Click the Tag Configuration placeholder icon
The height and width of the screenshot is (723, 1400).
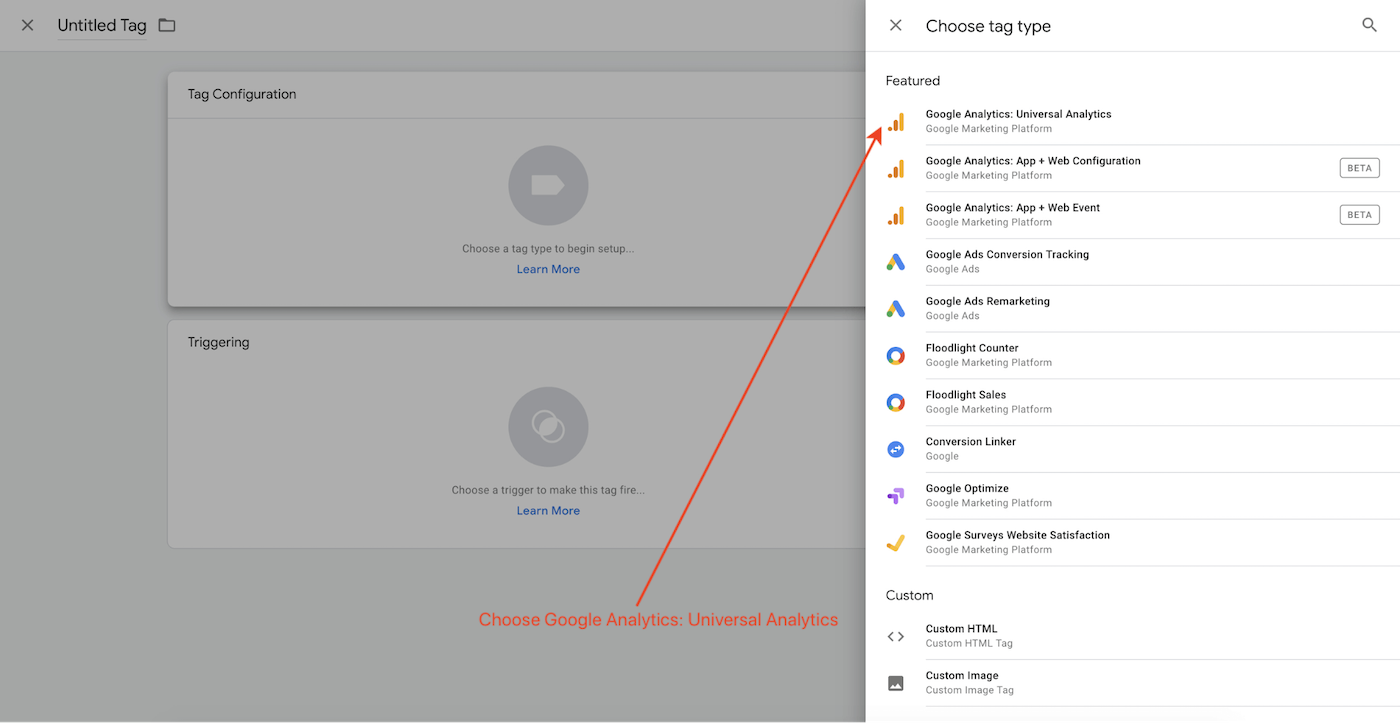[548, 185]
